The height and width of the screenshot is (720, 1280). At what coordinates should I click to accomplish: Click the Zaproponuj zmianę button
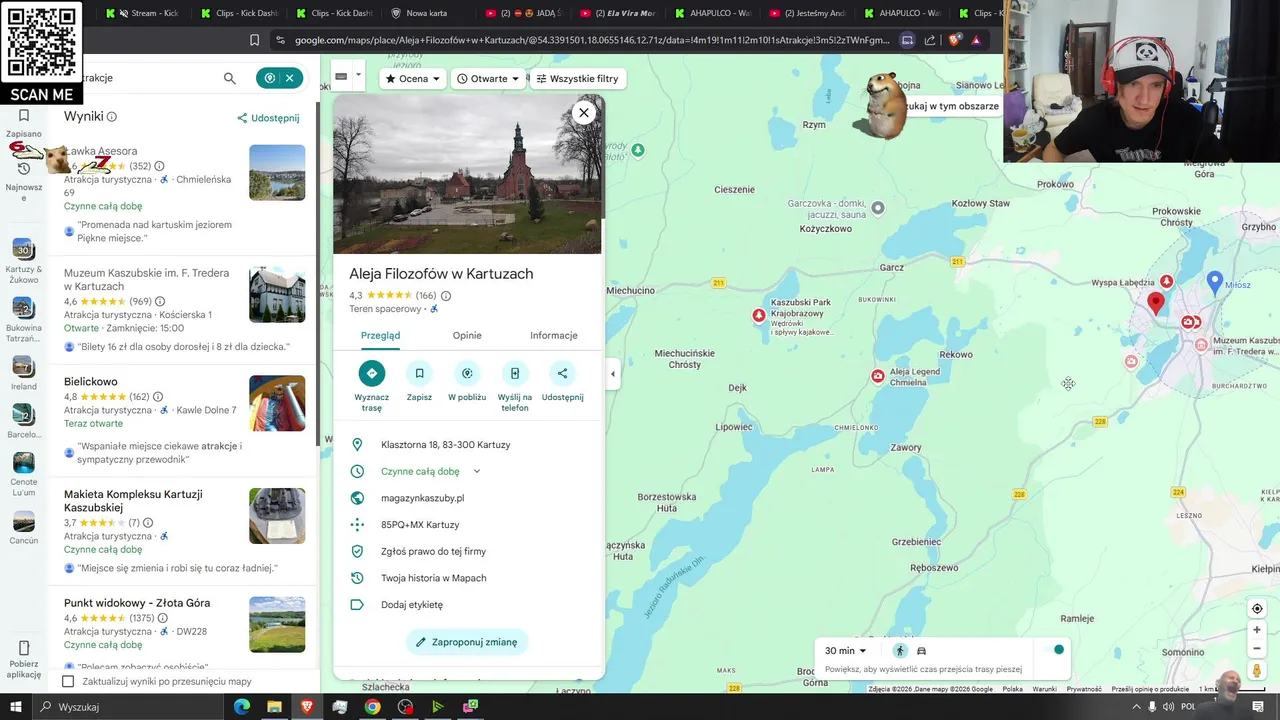coord(467,642)
